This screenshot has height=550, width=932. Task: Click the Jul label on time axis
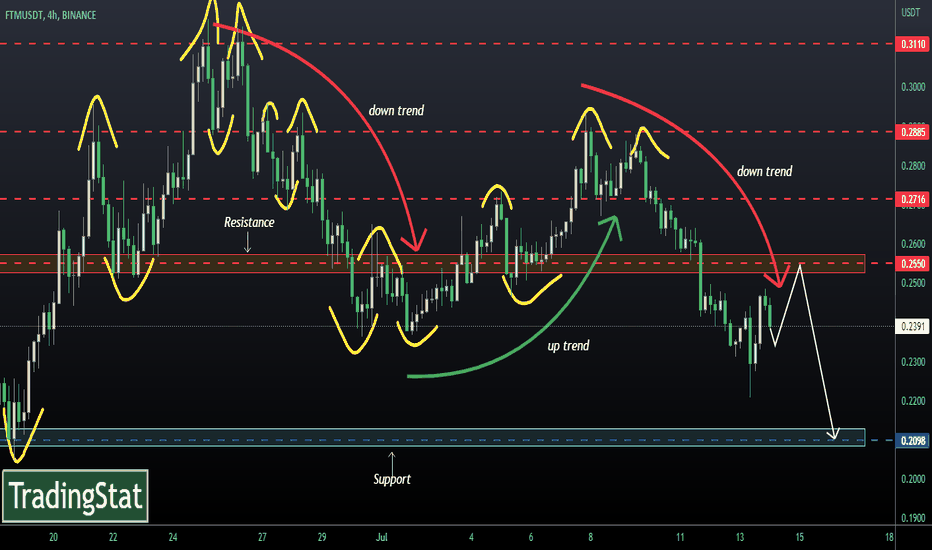(382, 537)
